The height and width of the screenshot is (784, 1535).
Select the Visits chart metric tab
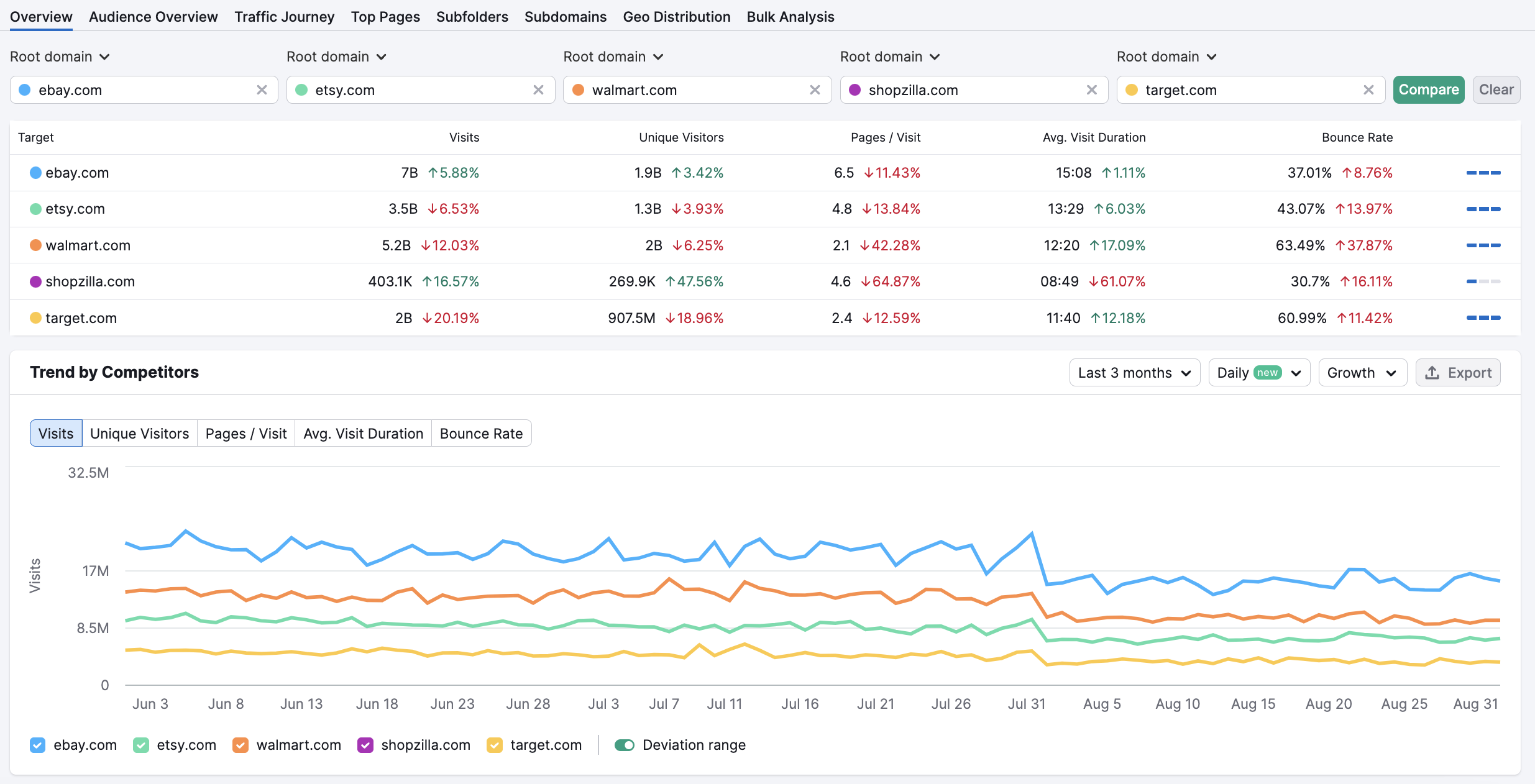click(56, 434)
